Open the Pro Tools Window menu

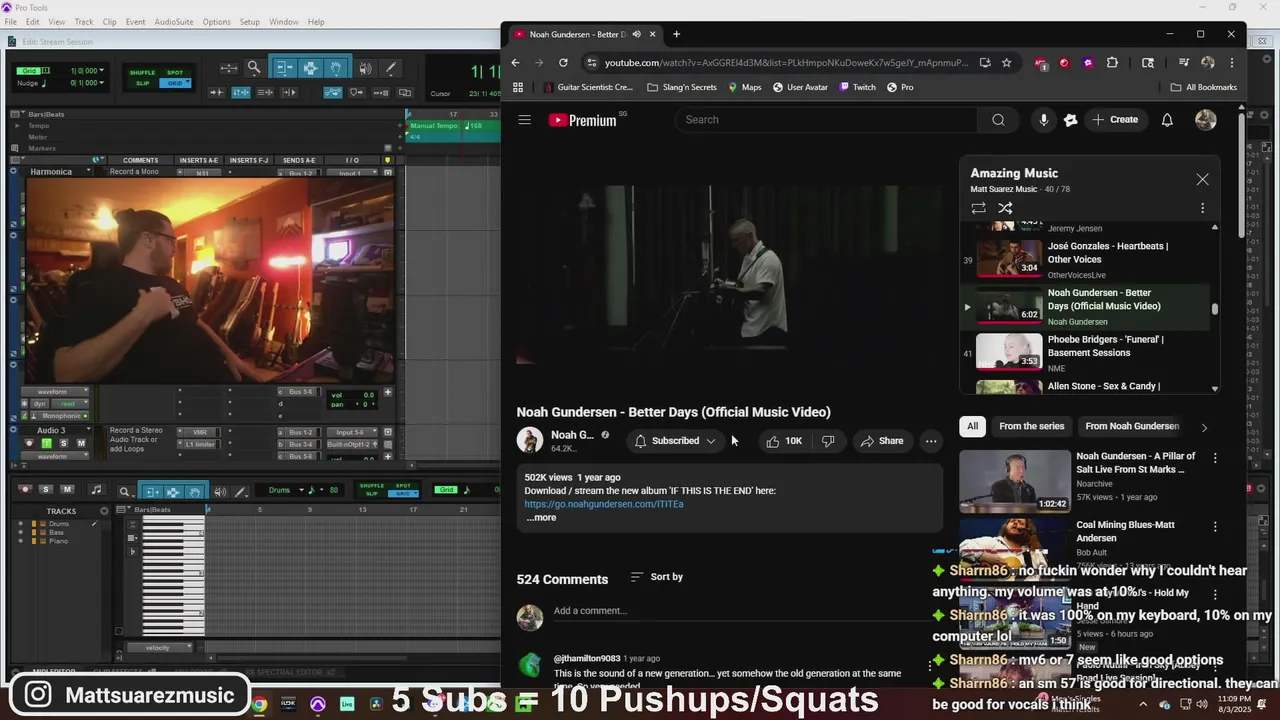point(283,22)
